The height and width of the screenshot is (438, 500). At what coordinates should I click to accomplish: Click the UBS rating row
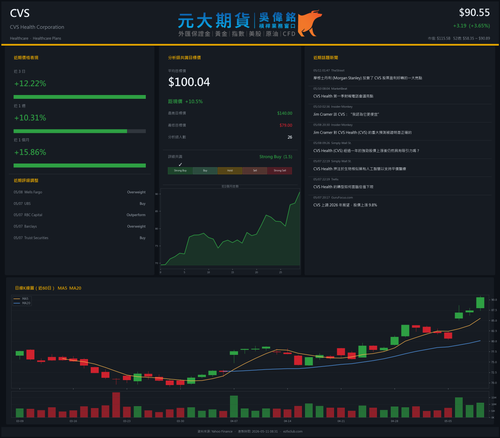(x=80, y=203)
